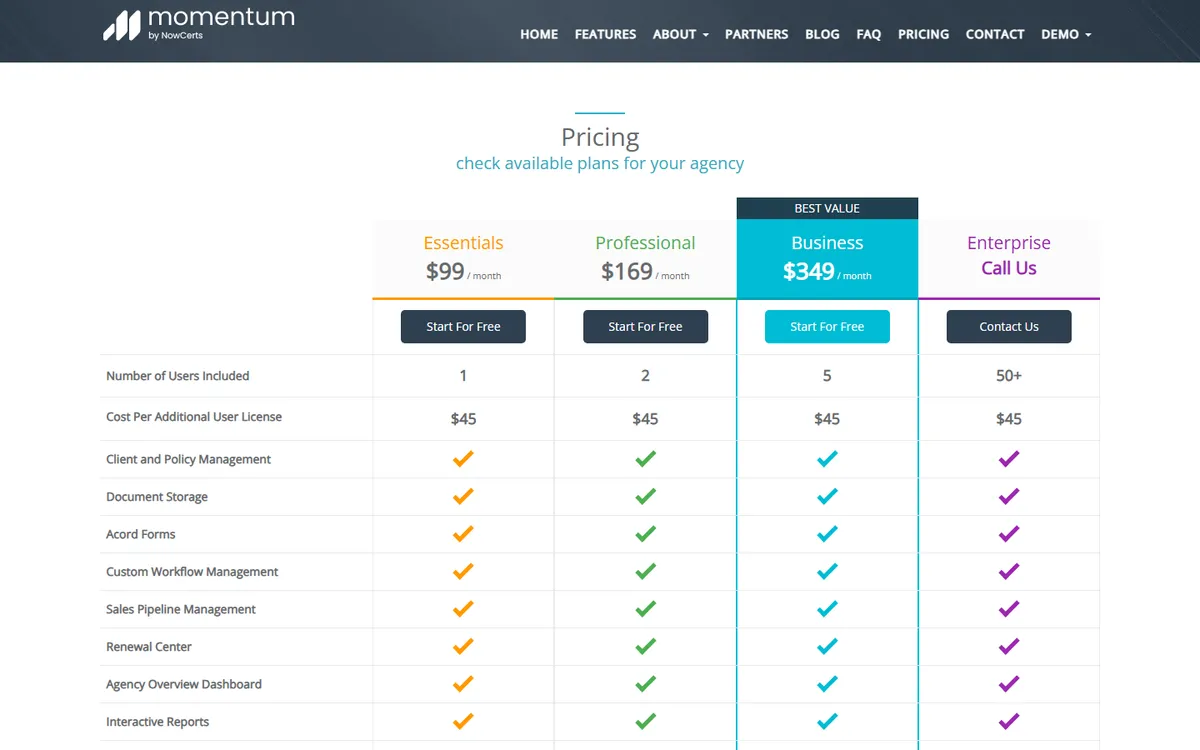Viewport: 1200px width, 750px height.
Task: Click Business checkmark for Custom Workflow Management
Action: 827,571
